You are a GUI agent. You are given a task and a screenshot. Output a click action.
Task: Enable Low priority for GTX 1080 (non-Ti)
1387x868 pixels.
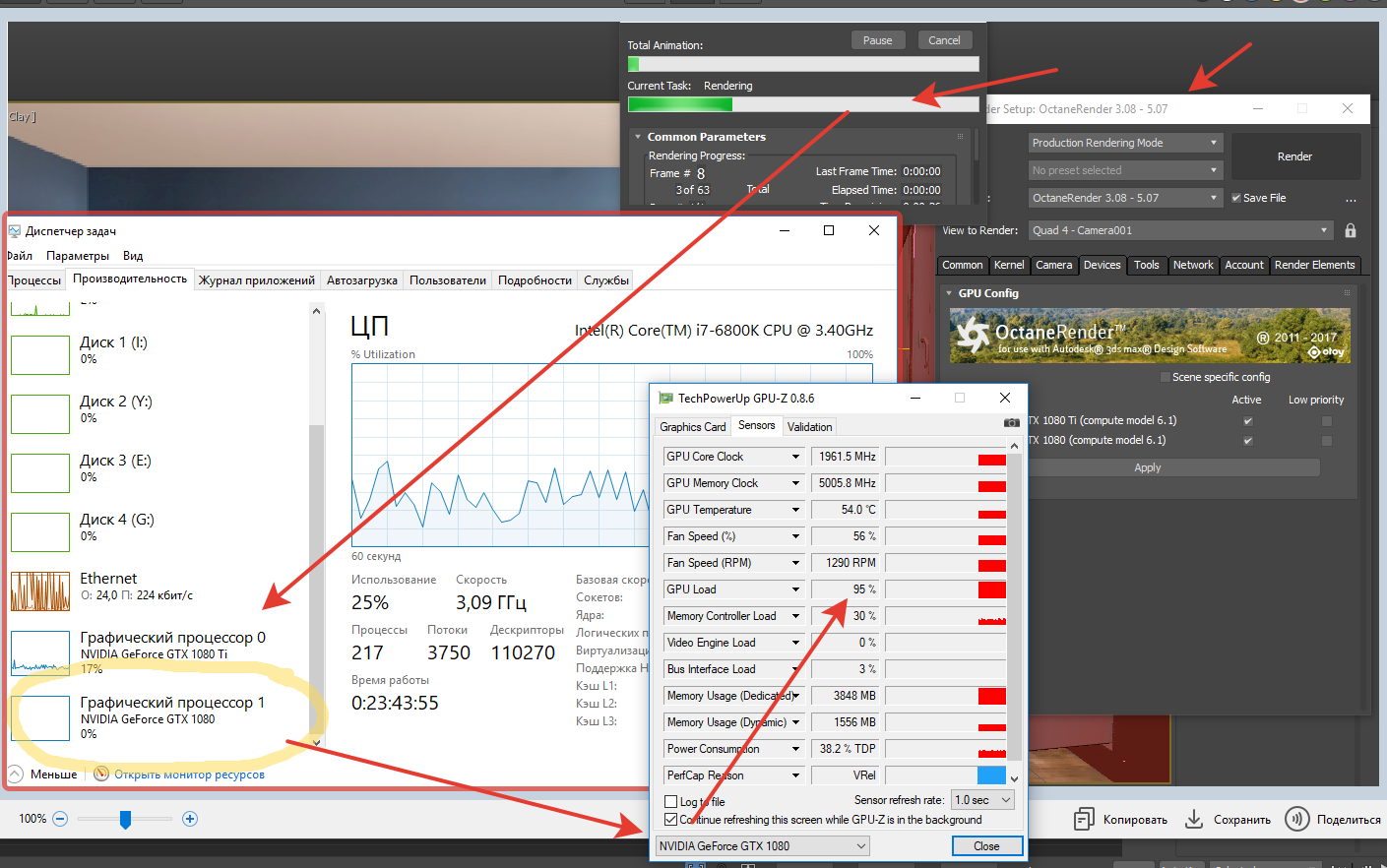(1327, 441)
